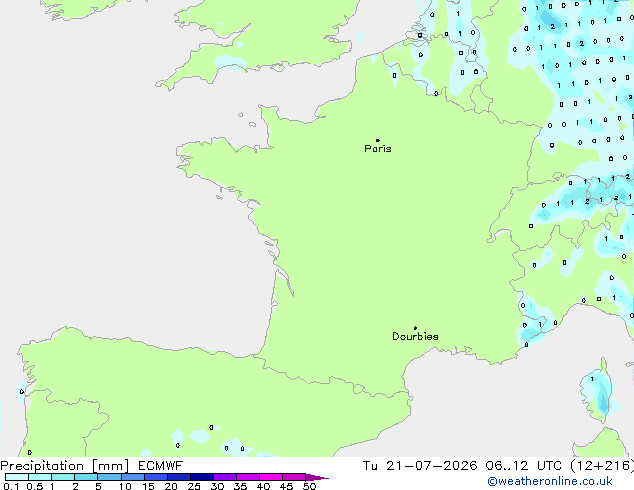This screenshot has width=634, height=490.
Task: Click the Dourbies city label
Action: [x=415, y=336]
